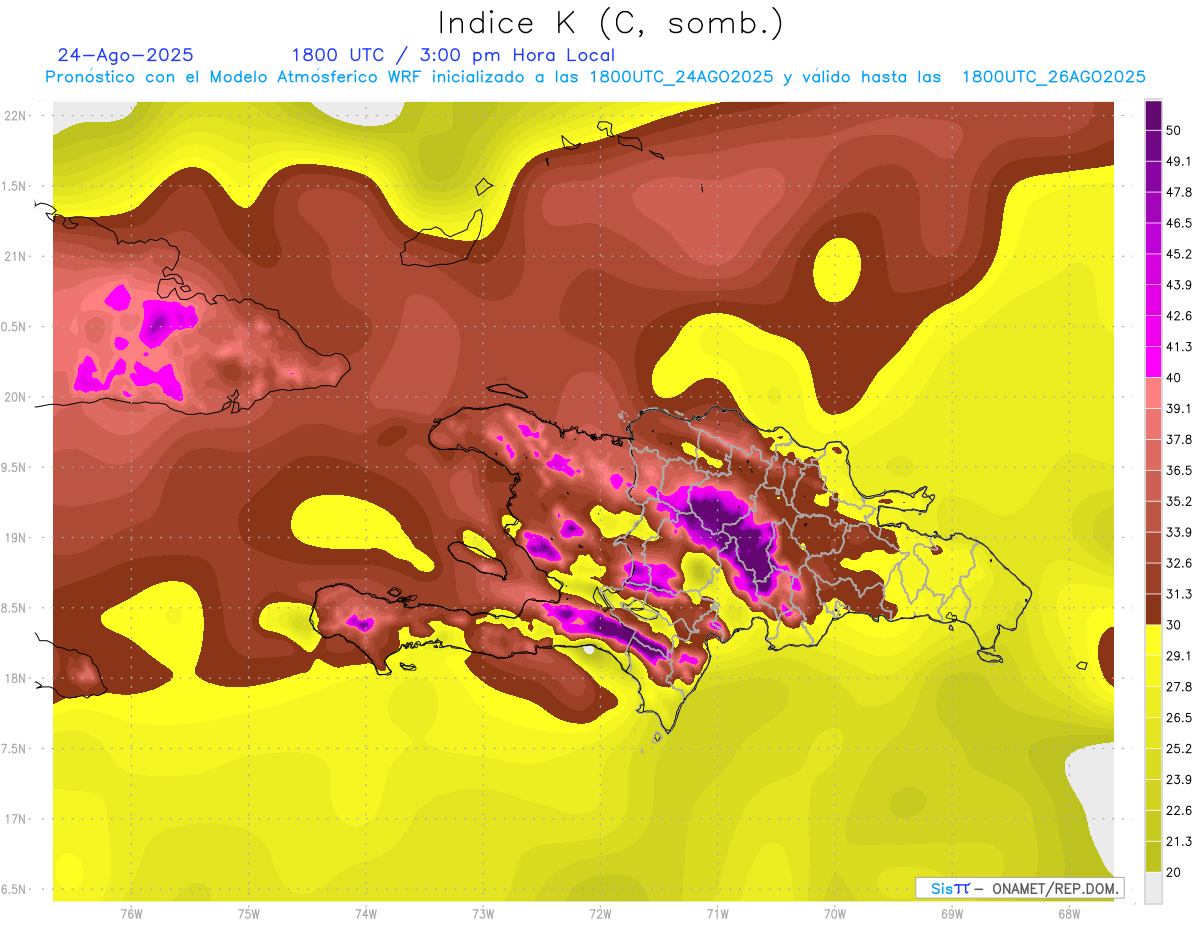Click the "19N" latitude label
Screen dimensions: 1200x927
(x=15, y=538)
